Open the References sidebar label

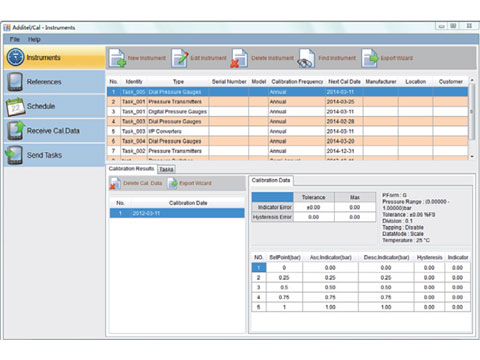tap(44, 82)
